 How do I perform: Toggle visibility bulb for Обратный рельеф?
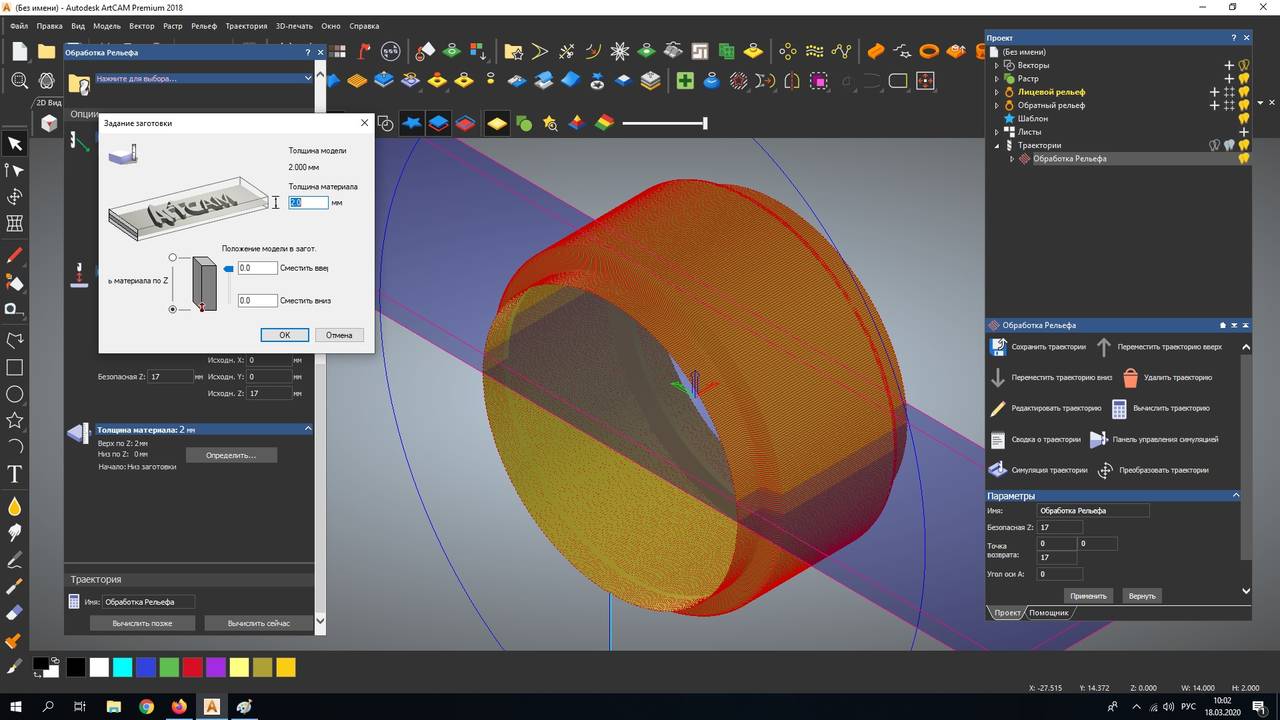(x=1244, y=105)
